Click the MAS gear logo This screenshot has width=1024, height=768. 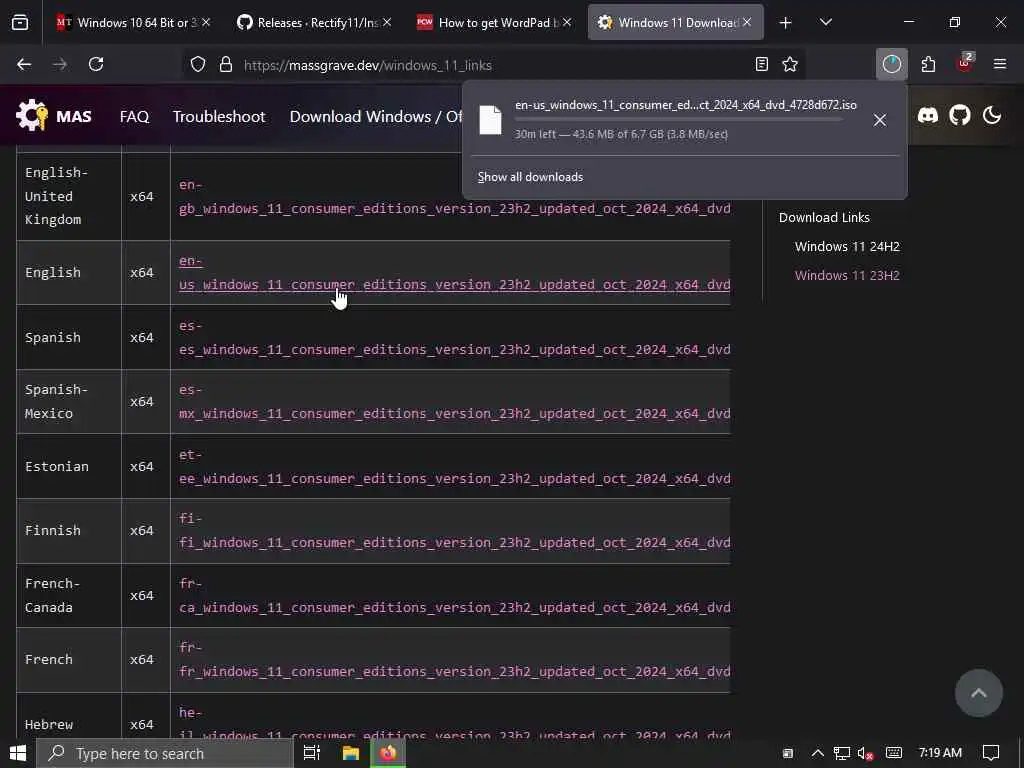point(32,116)
